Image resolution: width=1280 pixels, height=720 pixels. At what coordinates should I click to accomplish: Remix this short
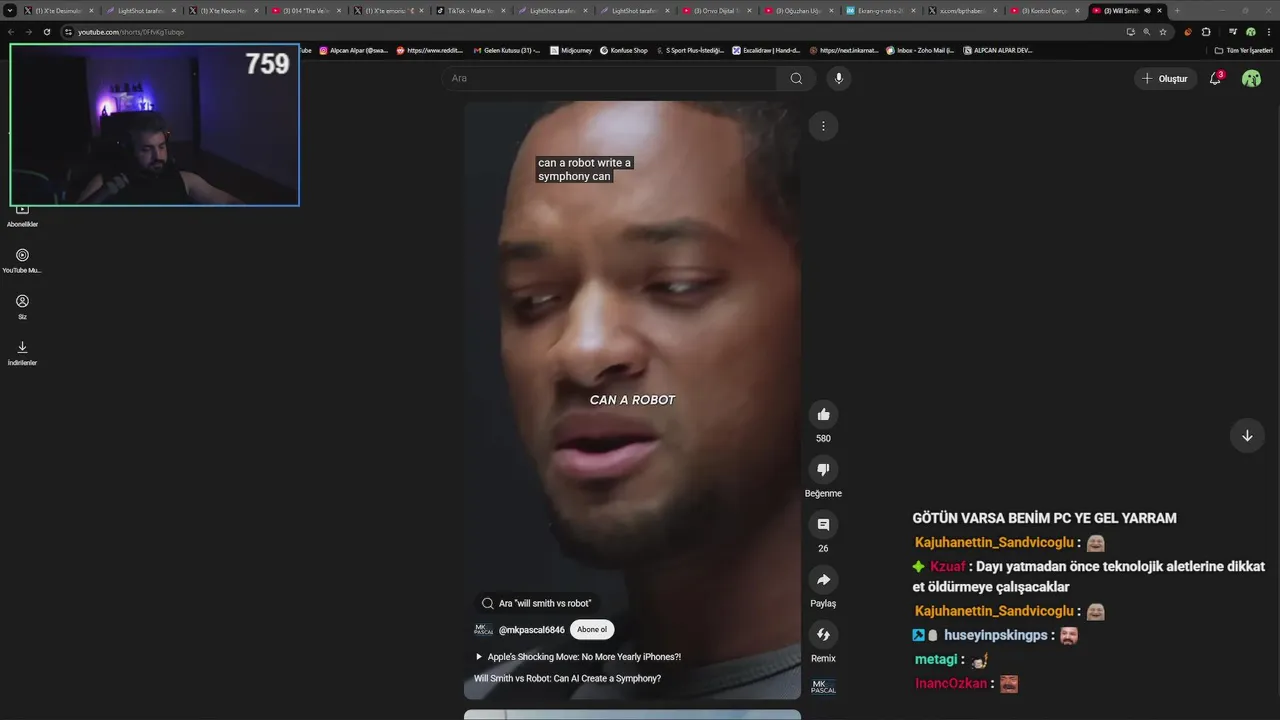pyautogui.click(x=823, y=634)
